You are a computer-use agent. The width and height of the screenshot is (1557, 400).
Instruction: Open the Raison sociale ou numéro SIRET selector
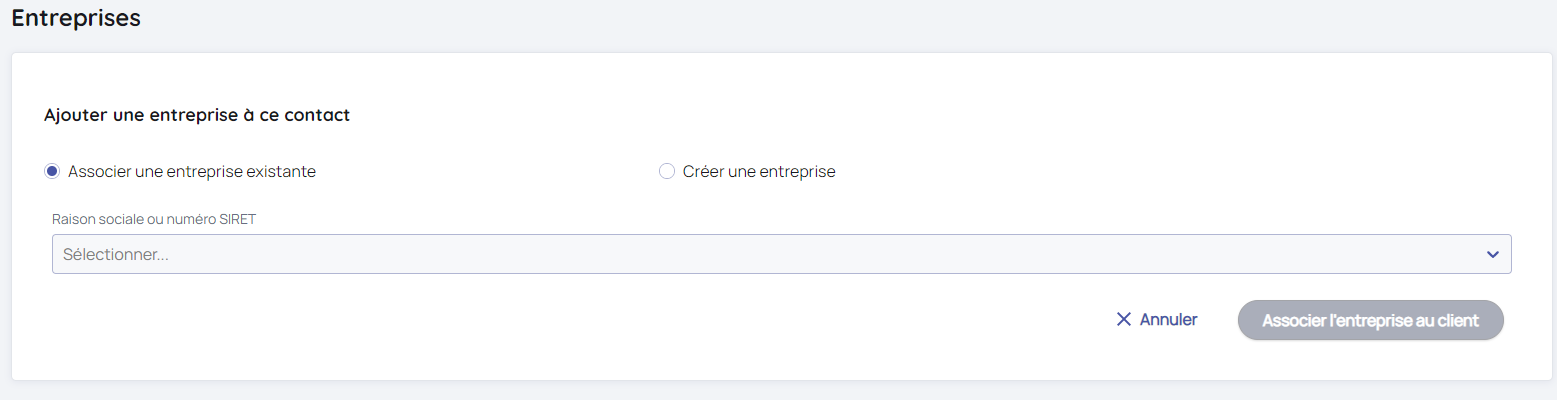[780, 254]
